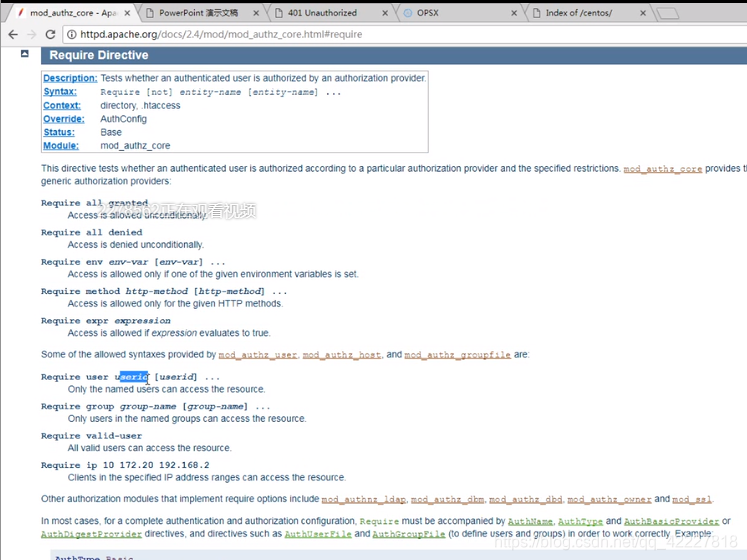
Task: Open the mod_authz_owner link
Action: point(609,499)
